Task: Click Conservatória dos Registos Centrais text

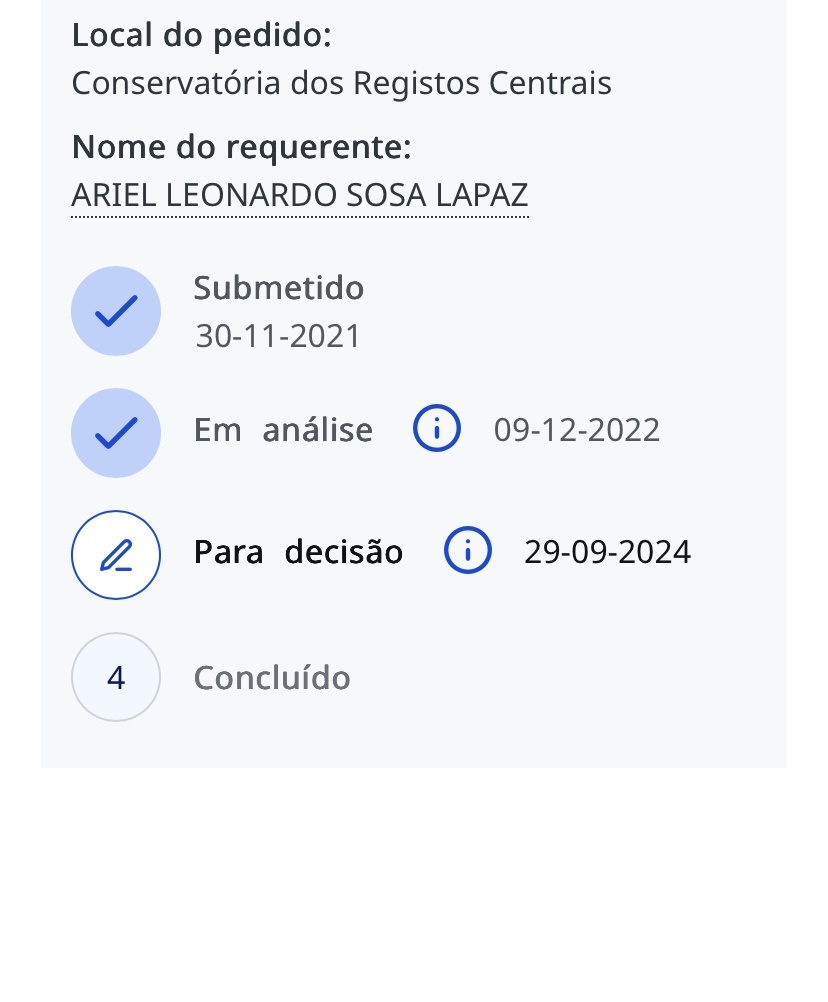Action: tap(341, 83)
